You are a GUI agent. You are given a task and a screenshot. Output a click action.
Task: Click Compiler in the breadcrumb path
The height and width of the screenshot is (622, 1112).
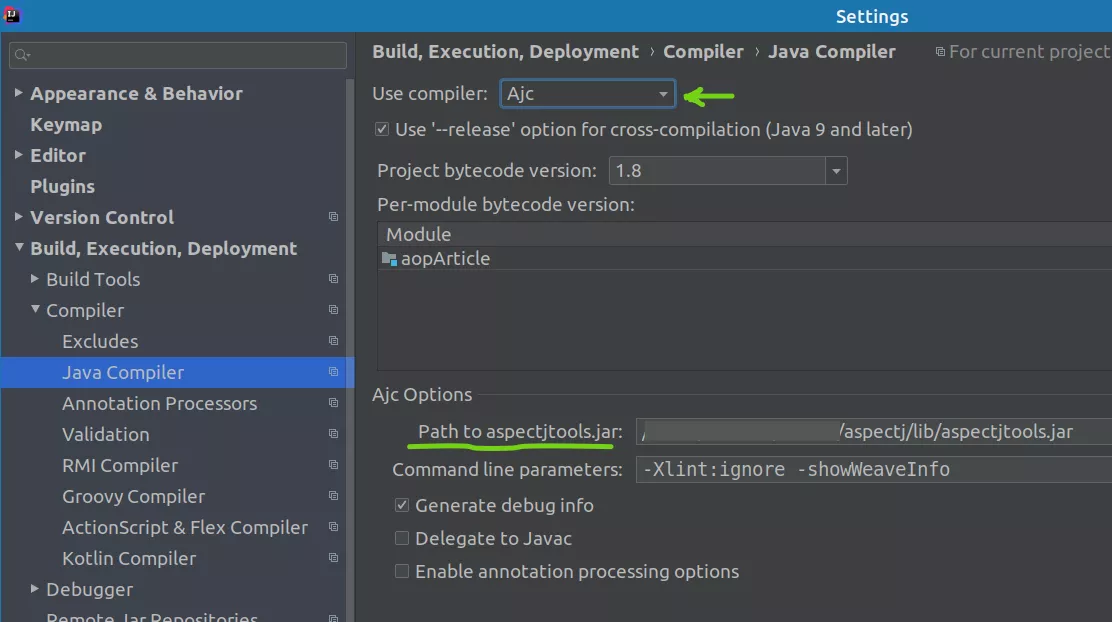point(703,52)
